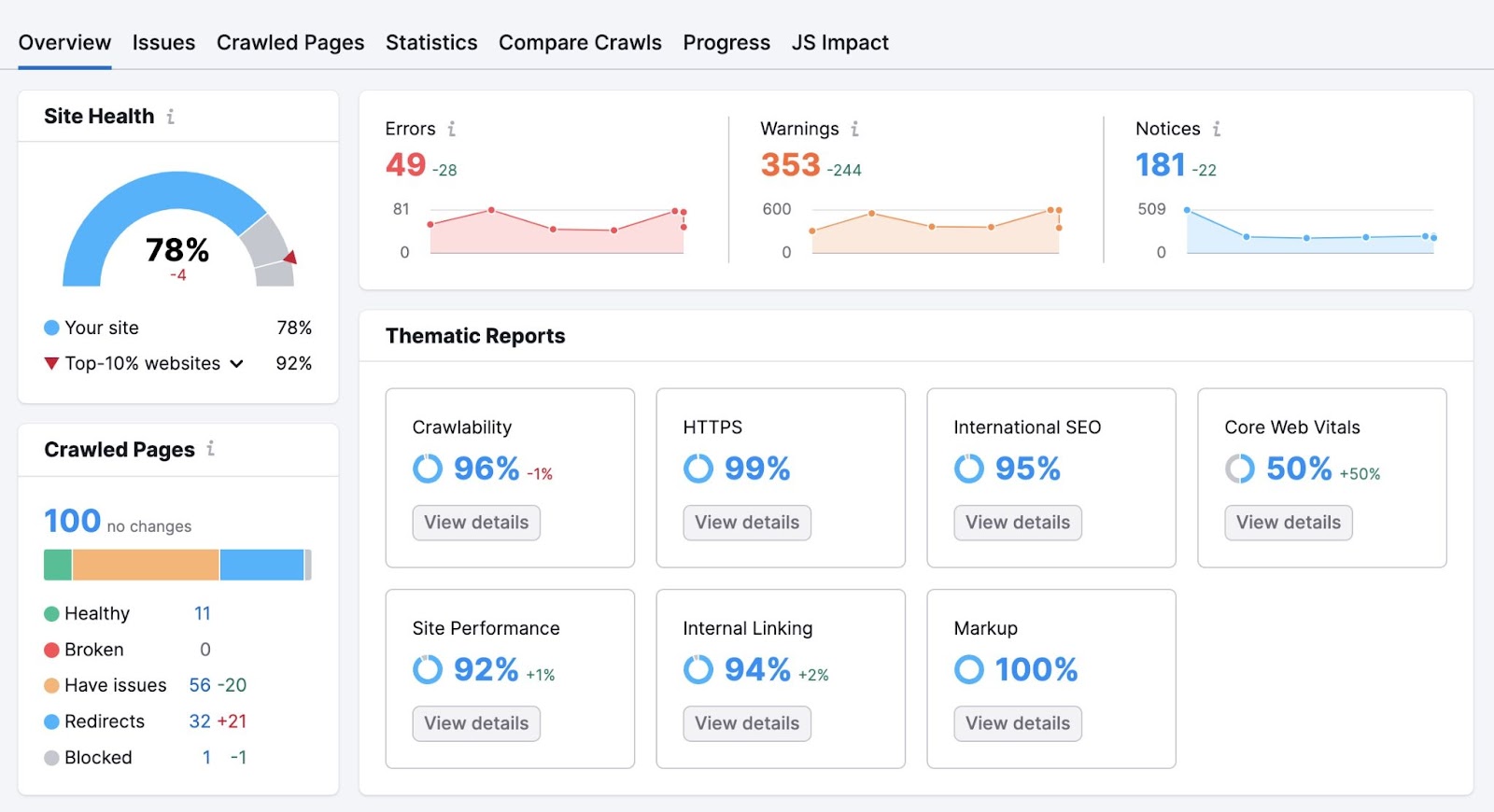Click the Errors info icon
1494x812 pixels.
(451, 129)
